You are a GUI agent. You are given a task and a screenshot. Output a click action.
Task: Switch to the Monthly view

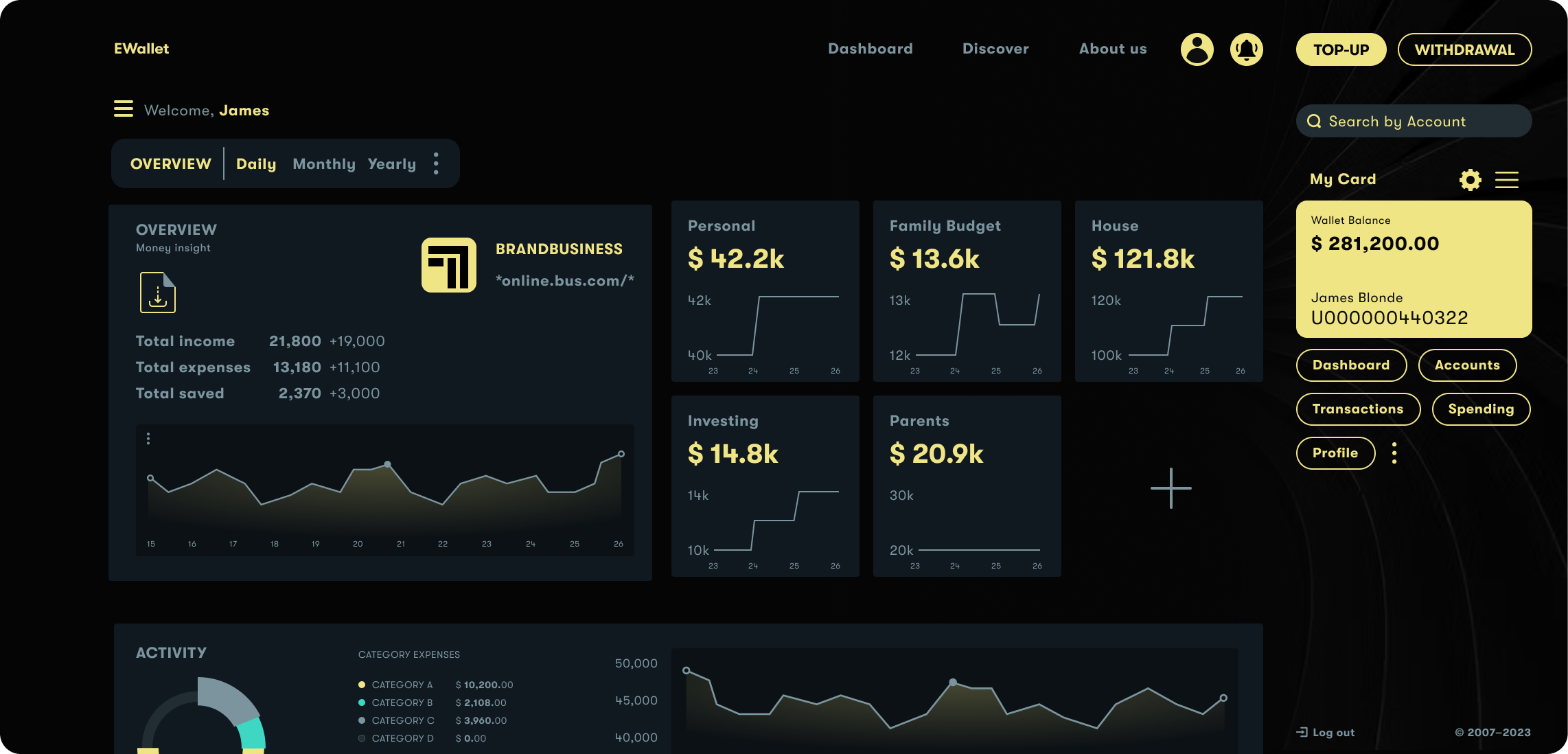pyautogui.click(x=324, y=163)
